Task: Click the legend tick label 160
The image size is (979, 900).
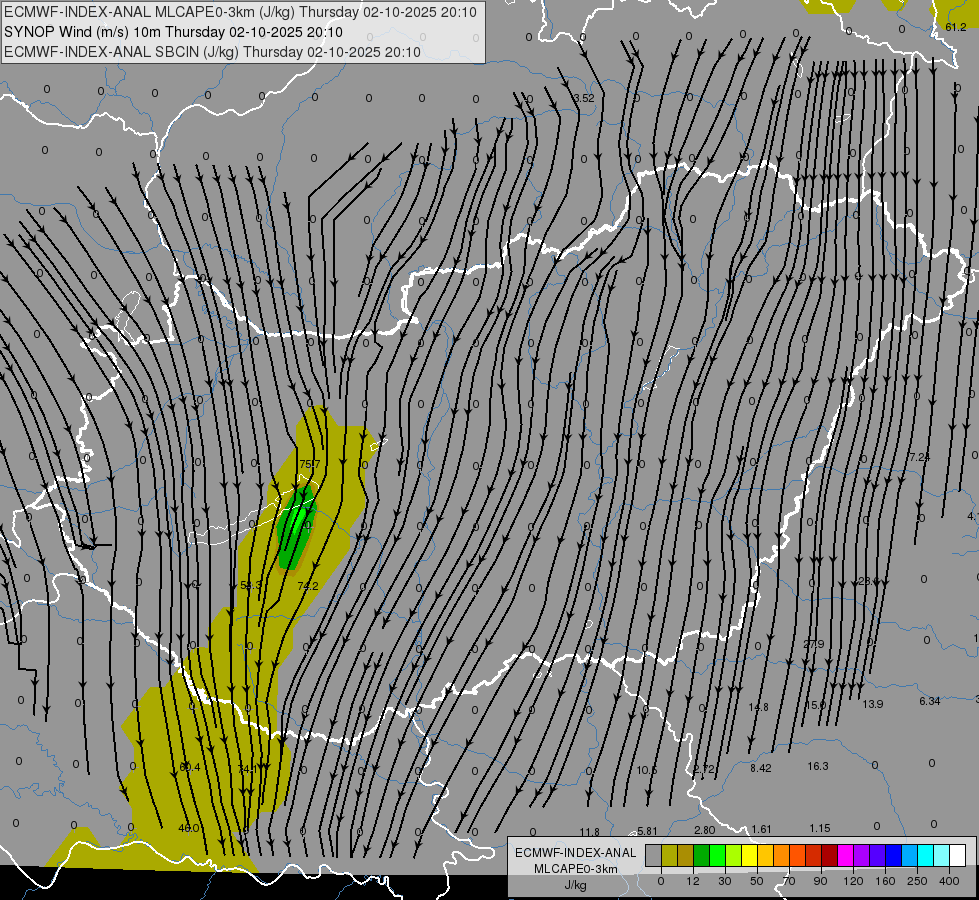Action: (885, 881)
